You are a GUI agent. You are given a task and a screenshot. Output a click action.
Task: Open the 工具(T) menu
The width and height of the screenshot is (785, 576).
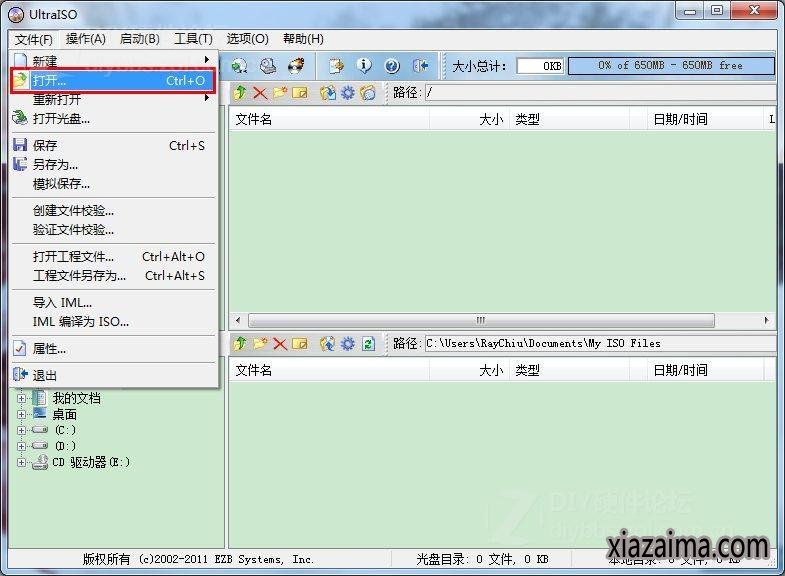pos(193,39)
